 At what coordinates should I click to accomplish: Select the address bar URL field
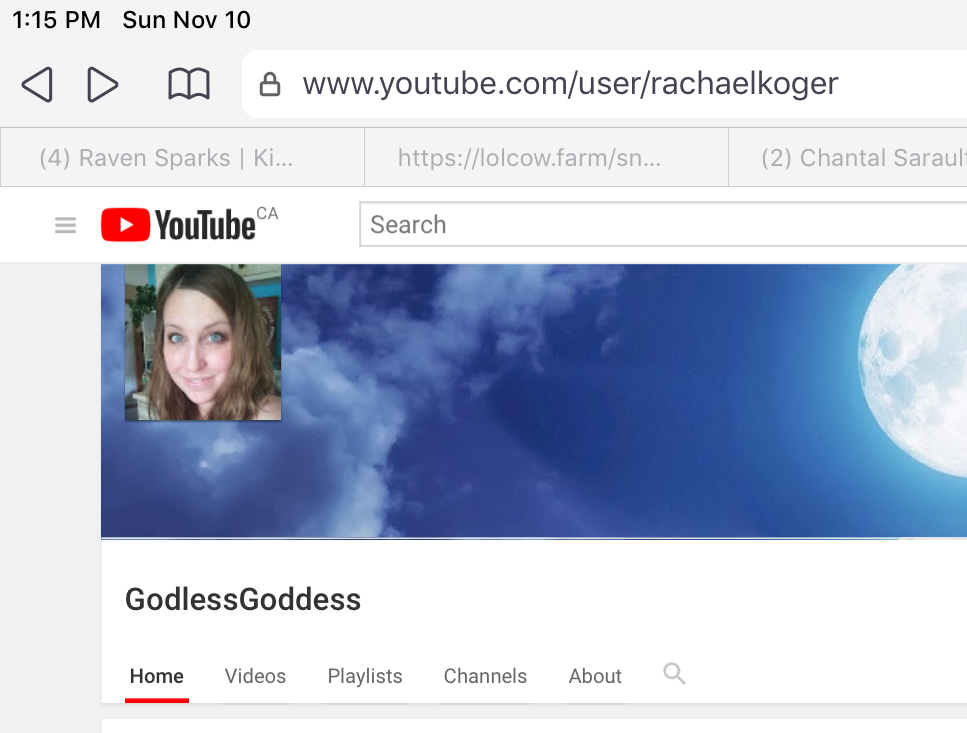604,84
